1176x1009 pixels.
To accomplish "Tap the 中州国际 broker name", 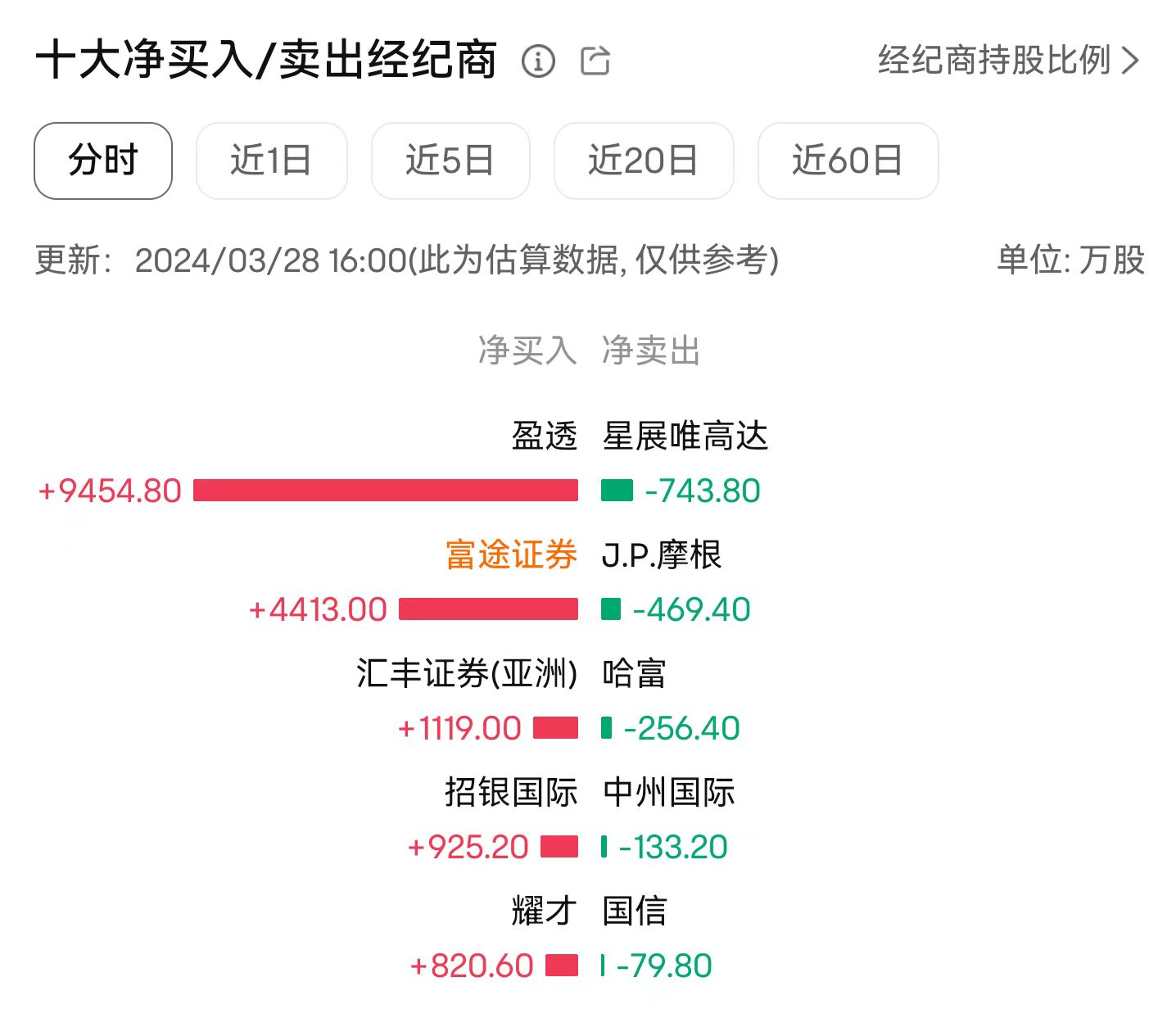I will click(669, 793).
